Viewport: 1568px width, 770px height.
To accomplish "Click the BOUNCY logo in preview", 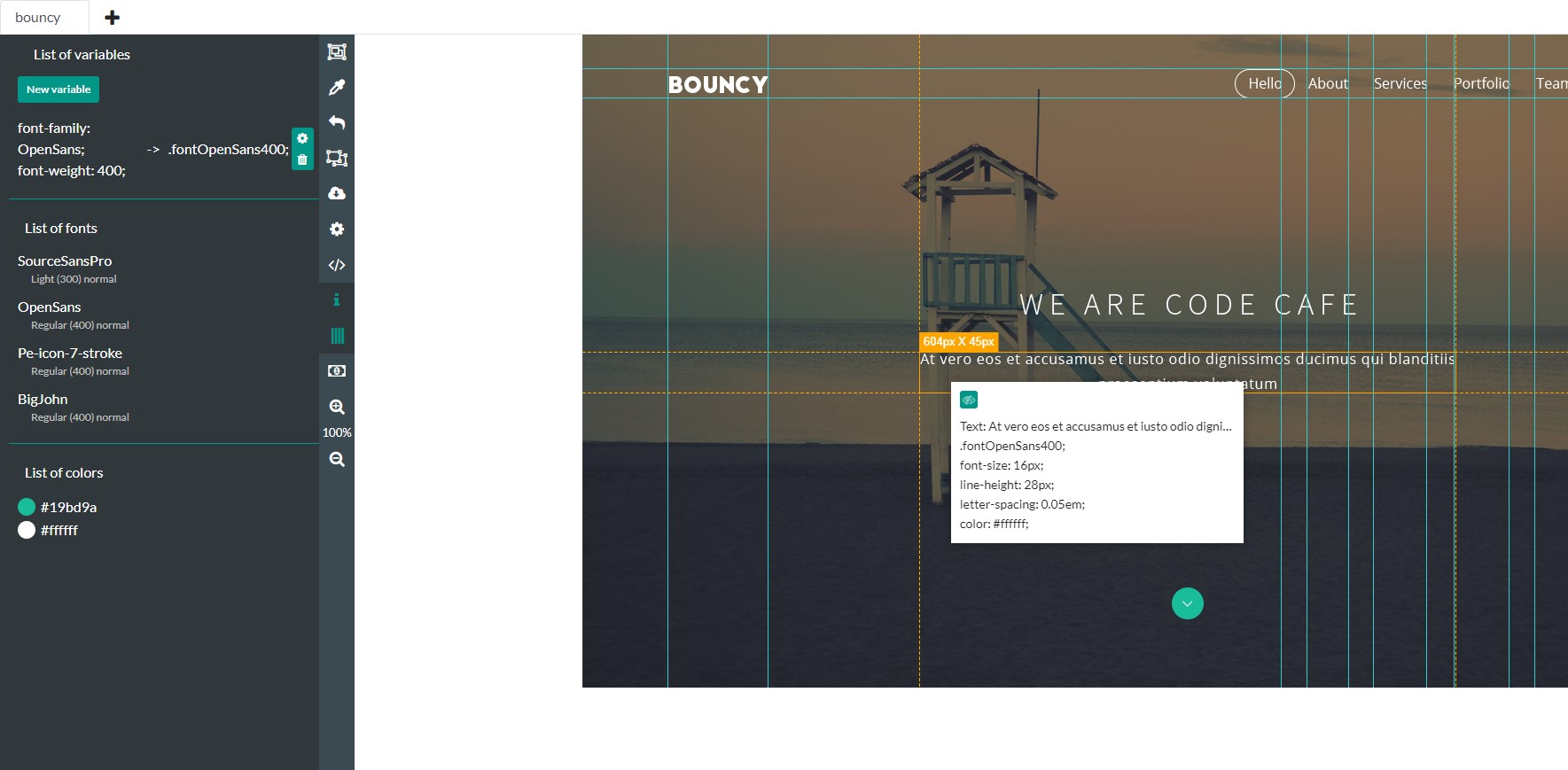I will (718, 84).
